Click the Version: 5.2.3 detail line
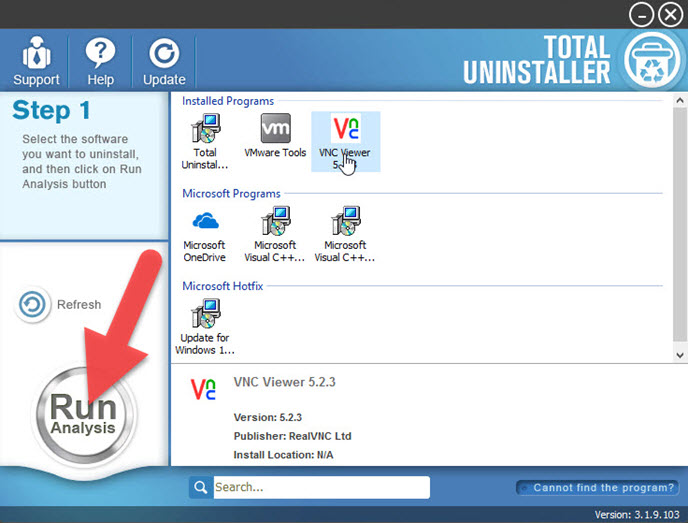688x523 pixels. (x=268, y=417)
